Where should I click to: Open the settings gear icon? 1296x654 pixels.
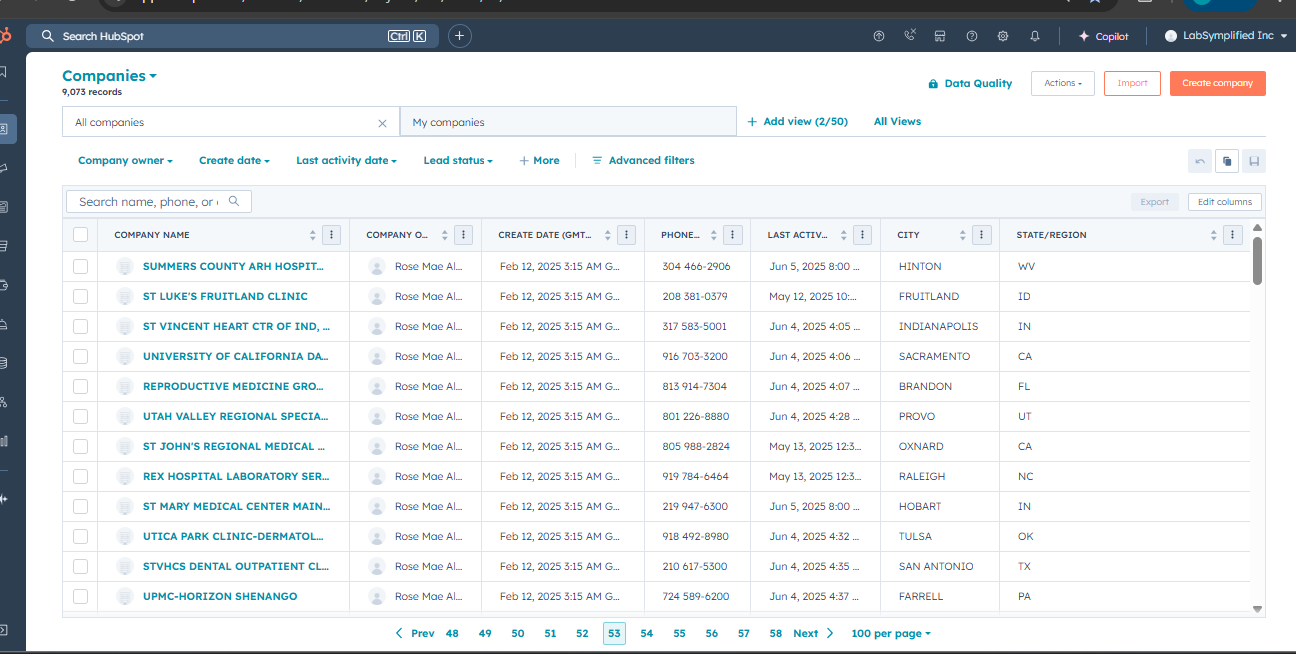click(x=1003, y=36)
